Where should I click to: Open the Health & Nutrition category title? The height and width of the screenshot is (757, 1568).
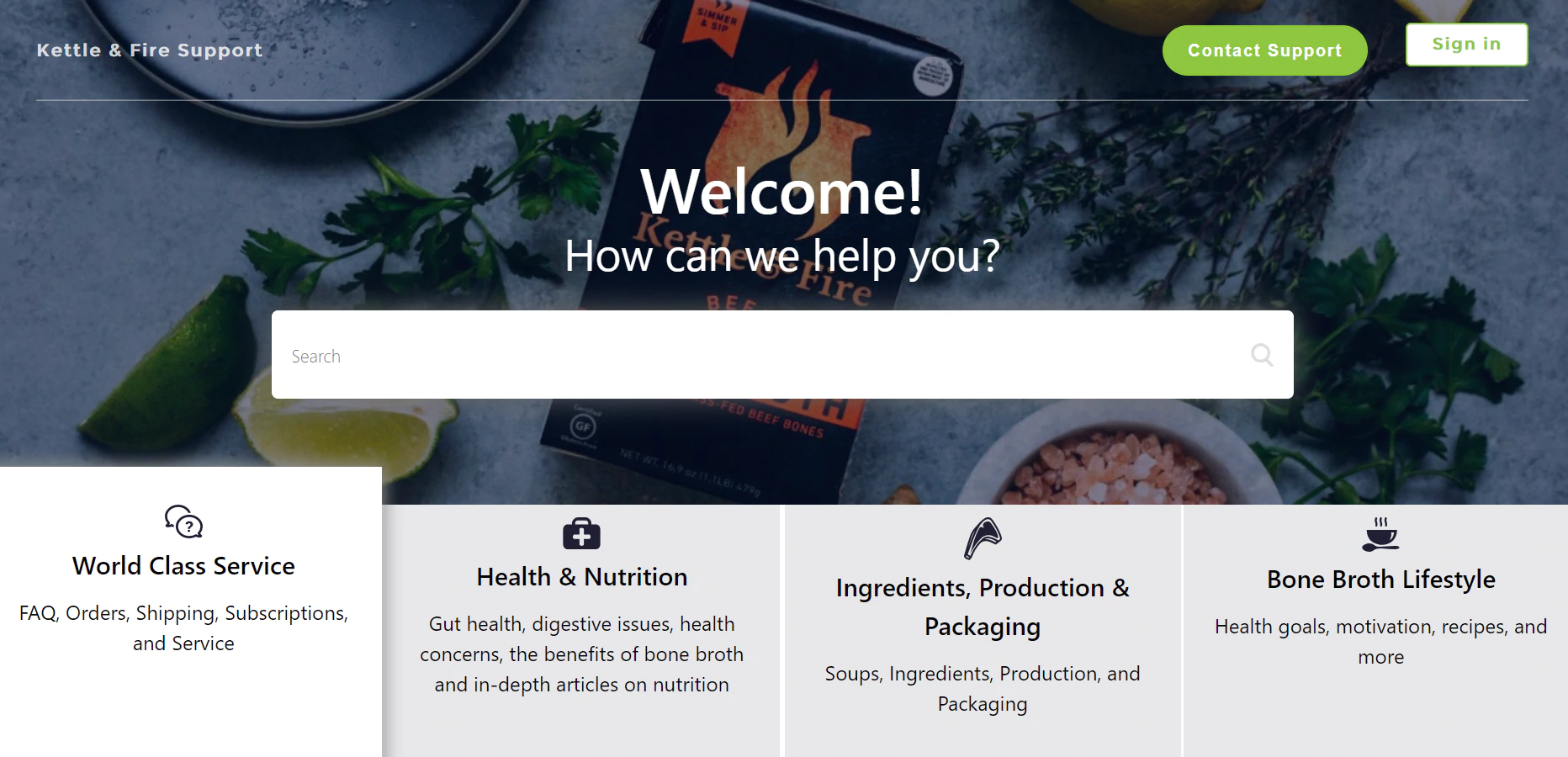[581, 577]
